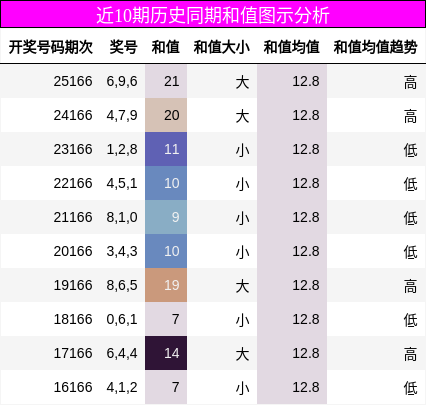Viewport: 426px width, 405px height.
Task: Click period number 21166
Action: coord(73,217)
